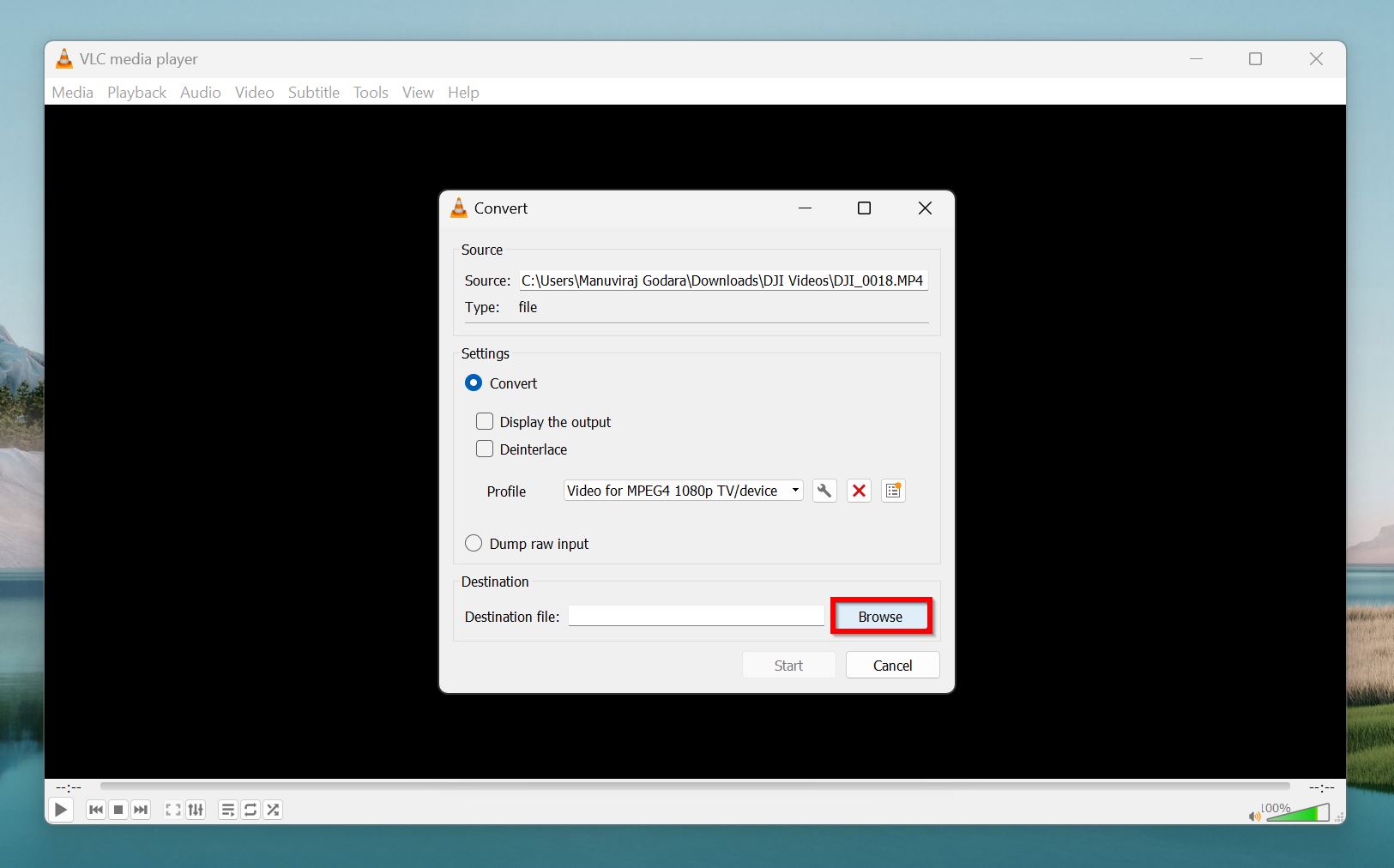The height and width of the screenshot is (868, 1394).
Task: Select the Dump raw input option
Action: point(474,543)
